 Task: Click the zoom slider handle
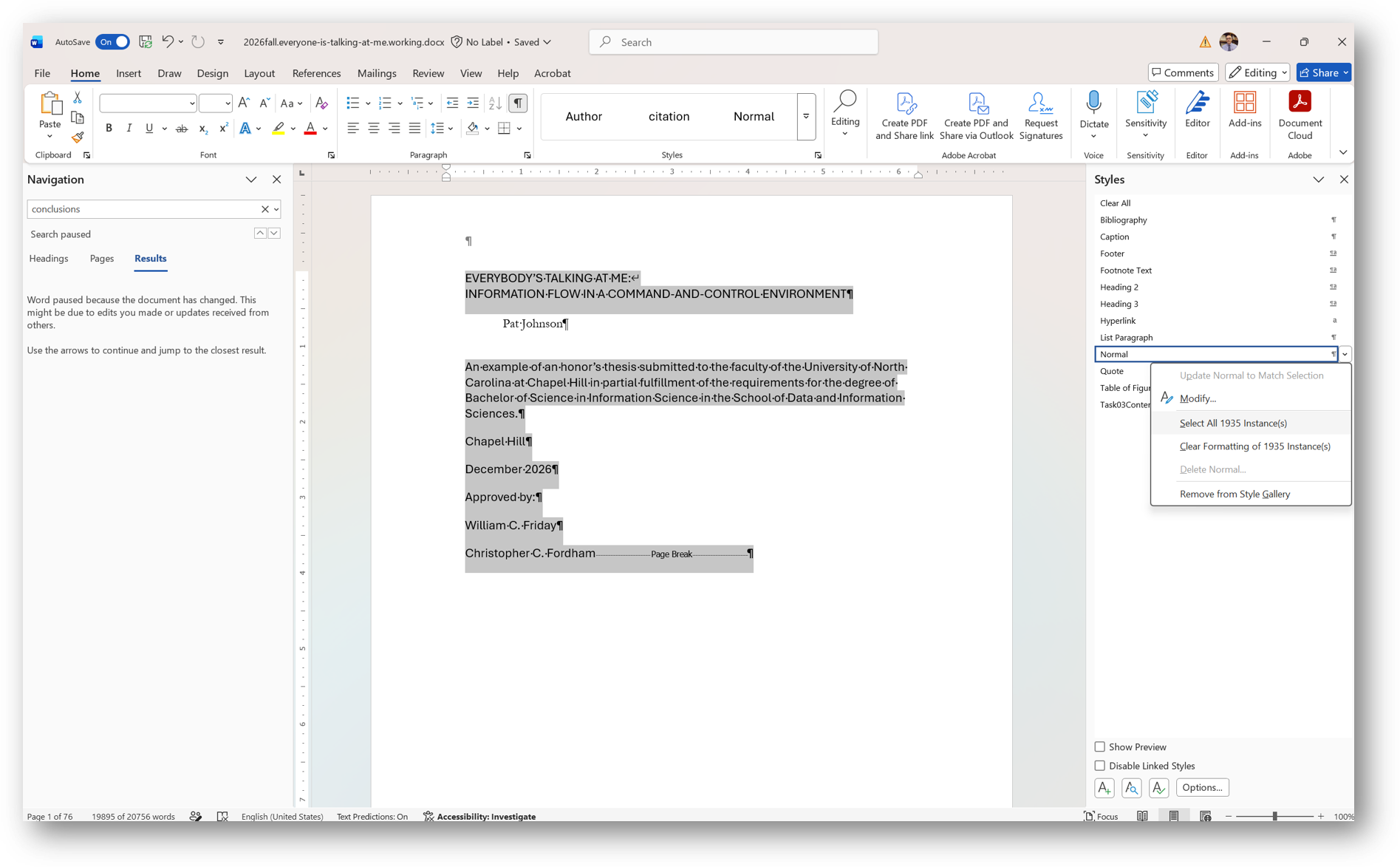[x=1274, y=817]
